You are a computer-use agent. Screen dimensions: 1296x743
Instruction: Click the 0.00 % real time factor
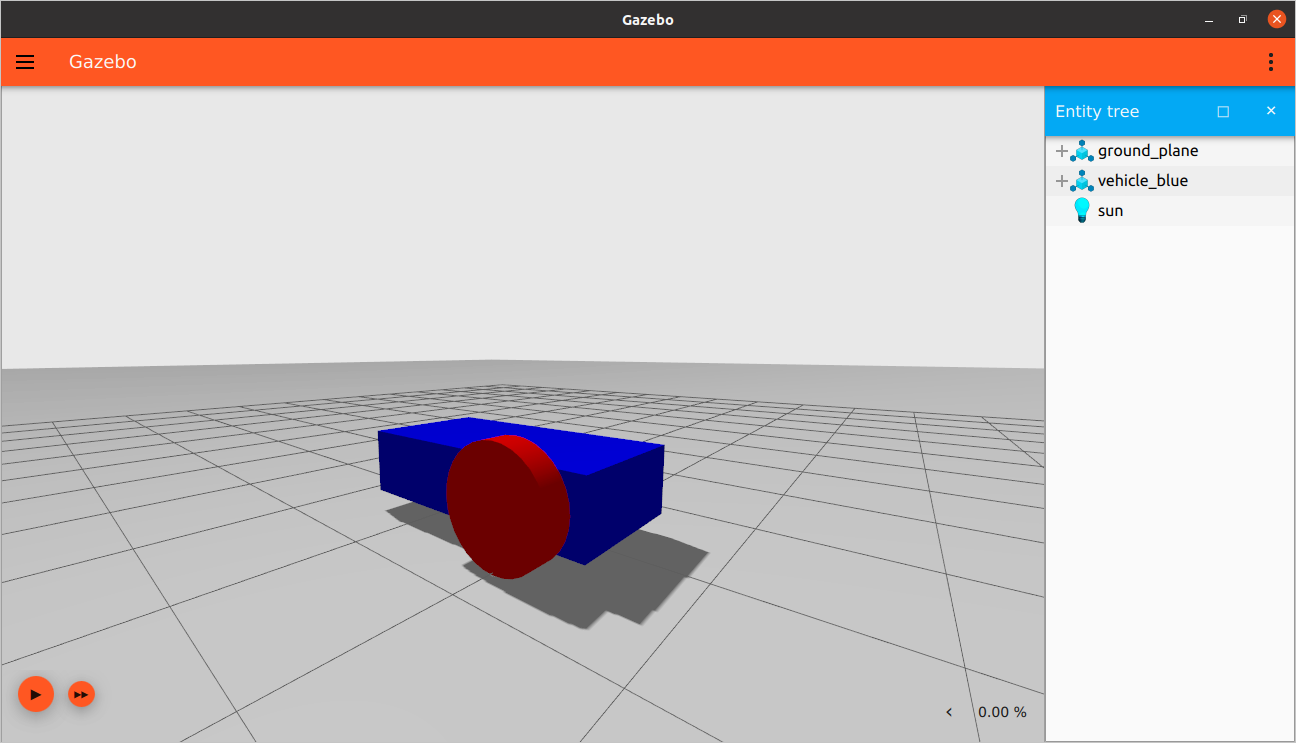coord(1002,712)
